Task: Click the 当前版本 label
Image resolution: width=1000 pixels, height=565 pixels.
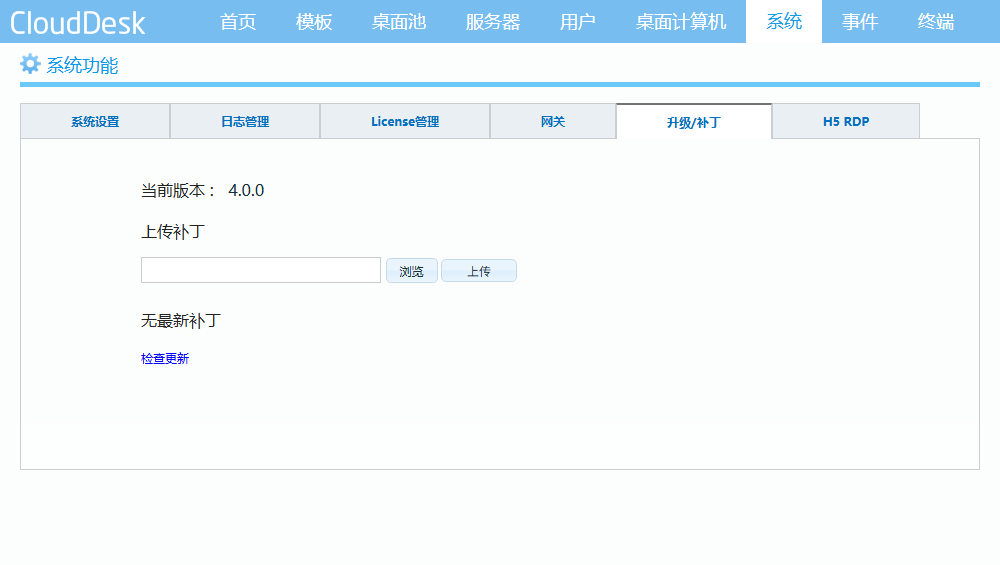Action: [178, 191]
